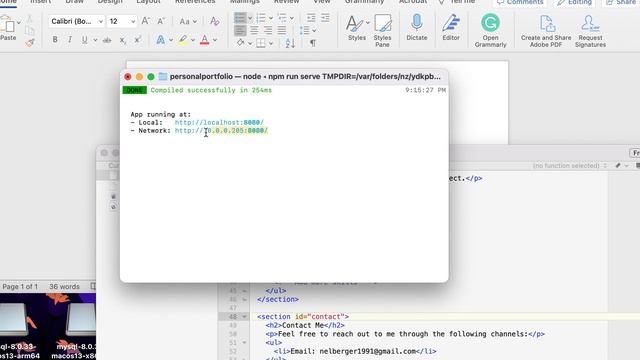Expand font color dropdown arrow

coord(215,40)
